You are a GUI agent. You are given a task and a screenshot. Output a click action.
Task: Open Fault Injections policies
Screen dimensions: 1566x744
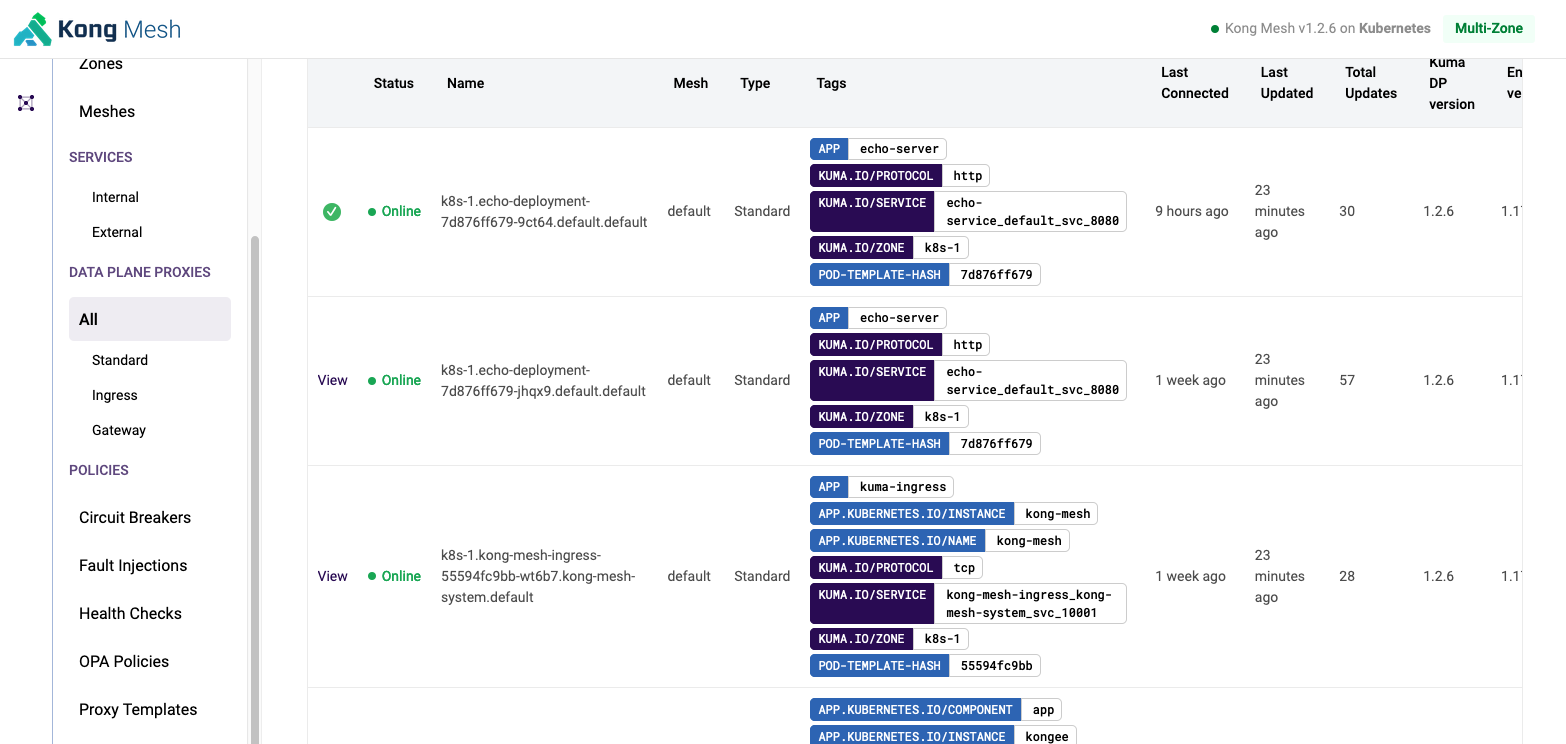[132, 565]
